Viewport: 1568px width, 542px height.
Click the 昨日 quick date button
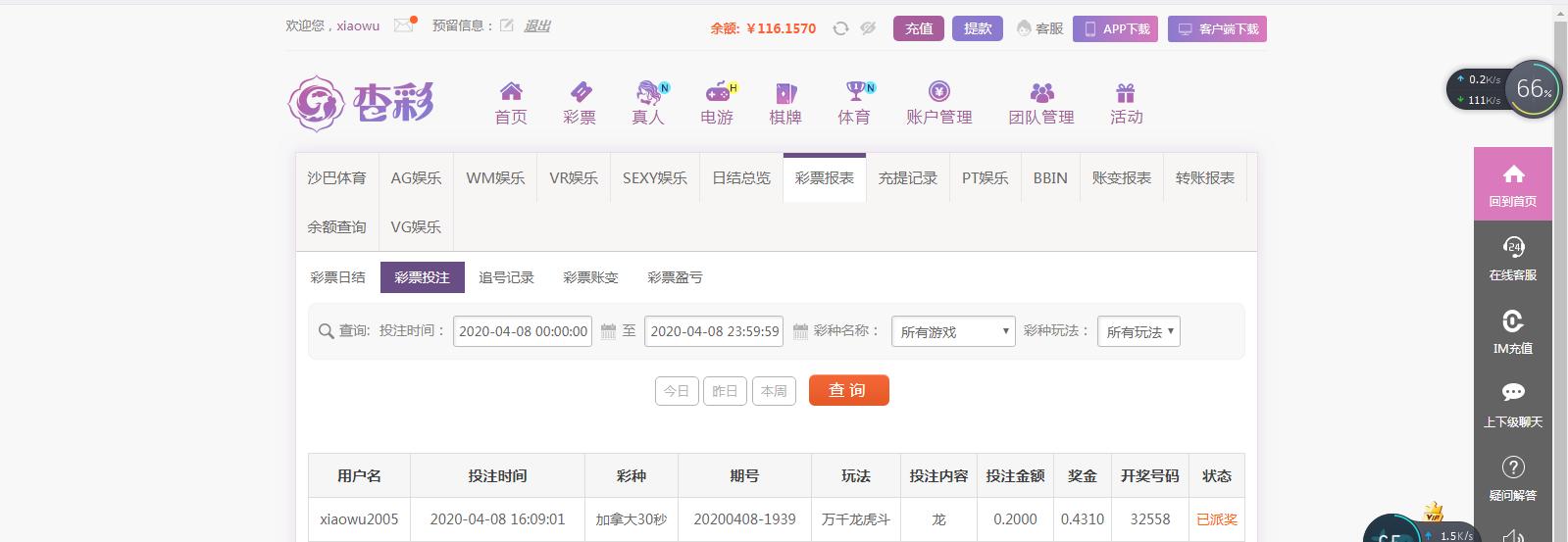click(x=725, y=391)
